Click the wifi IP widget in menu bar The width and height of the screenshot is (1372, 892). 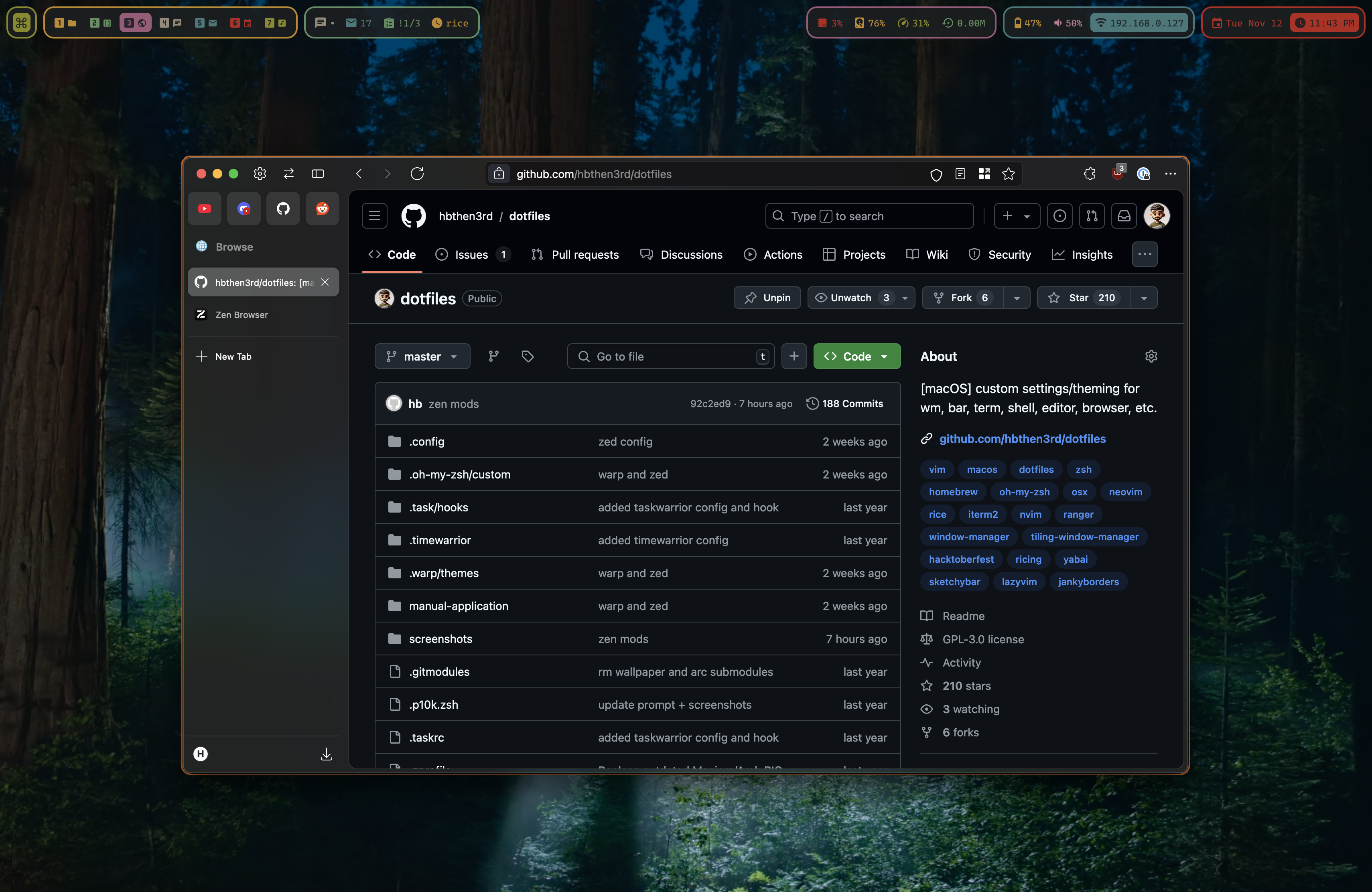1140,23
